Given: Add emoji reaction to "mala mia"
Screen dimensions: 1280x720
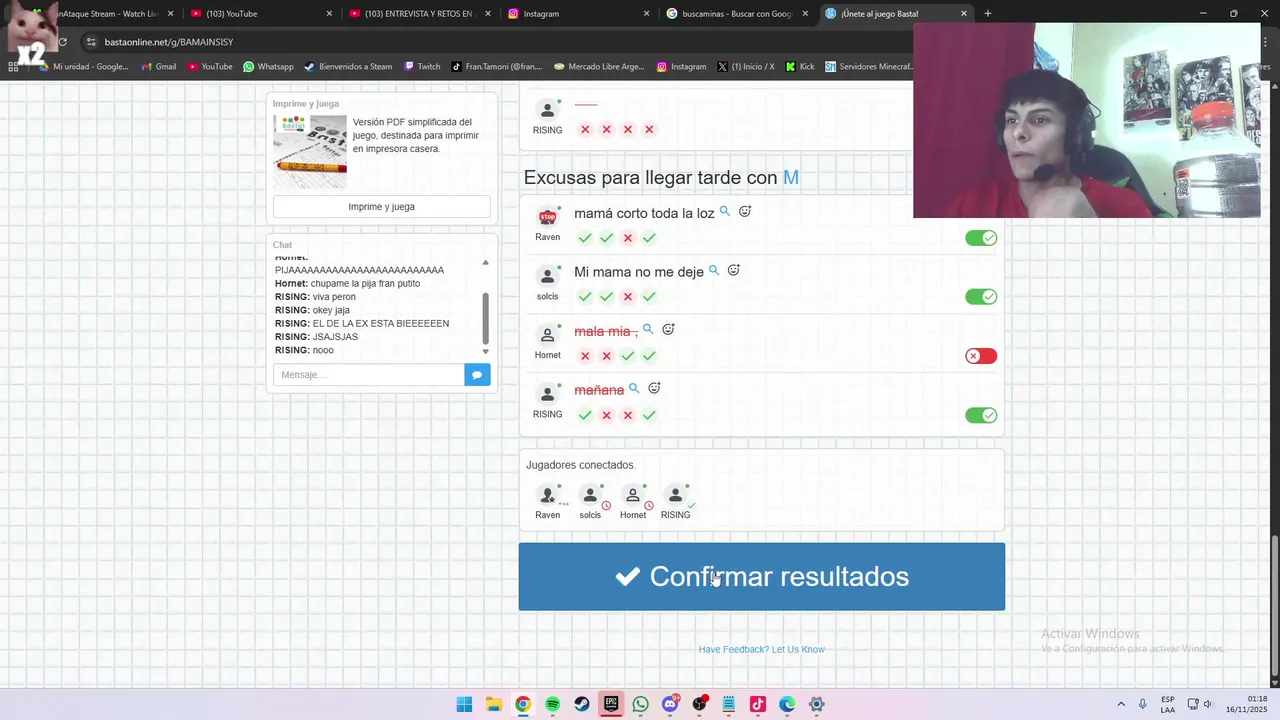Looking at the screenshot, I should (668, 330).
